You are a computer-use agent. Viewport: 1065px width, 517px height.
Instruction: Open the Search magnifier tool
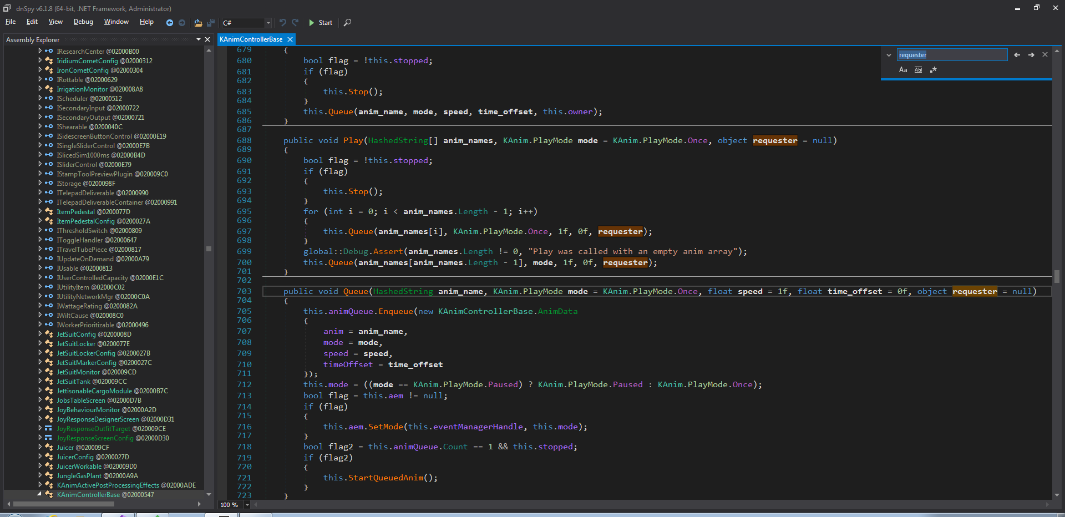347,22
